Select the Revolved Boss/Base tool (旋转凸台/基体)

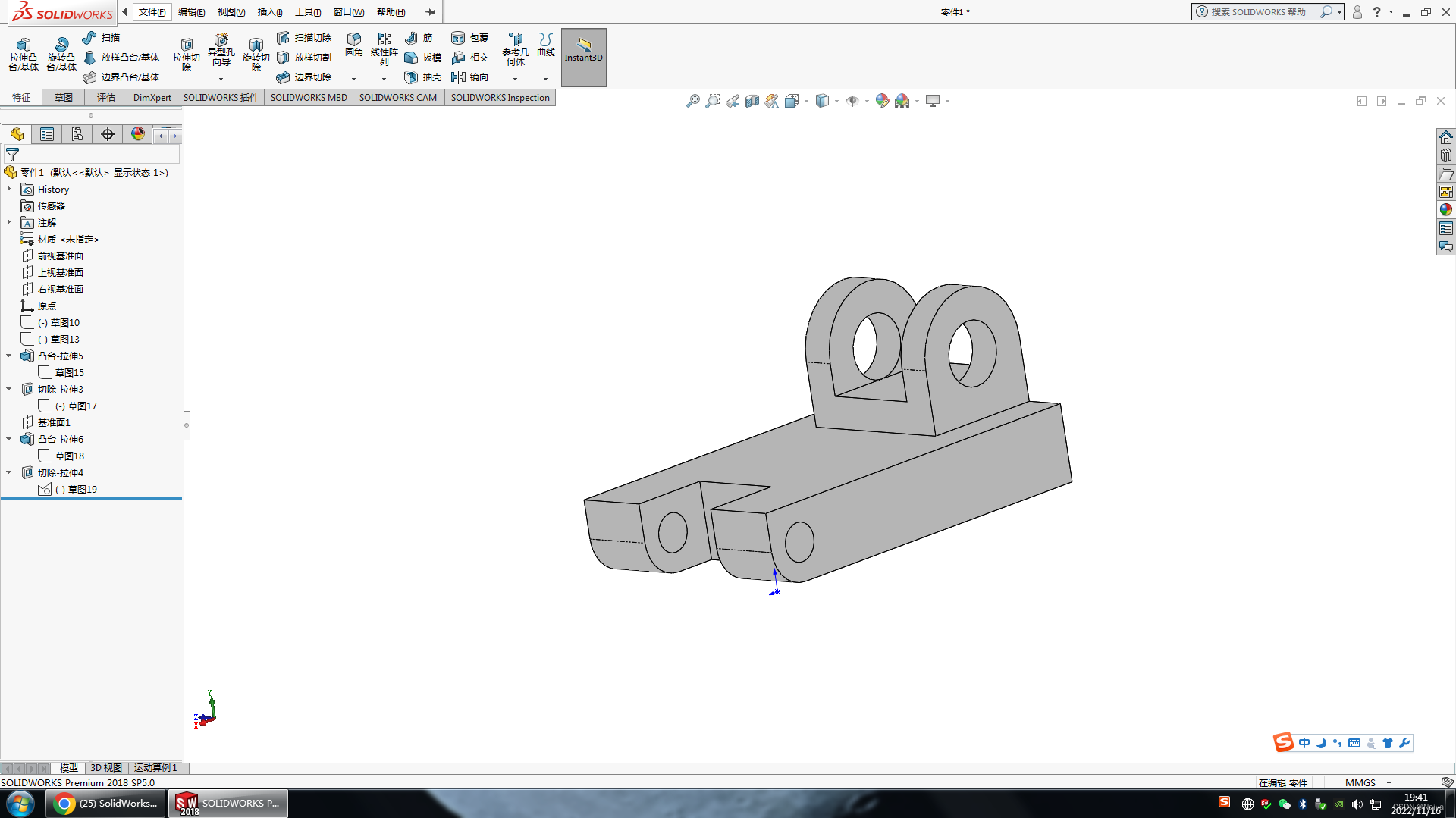click(x=61, y=55)
